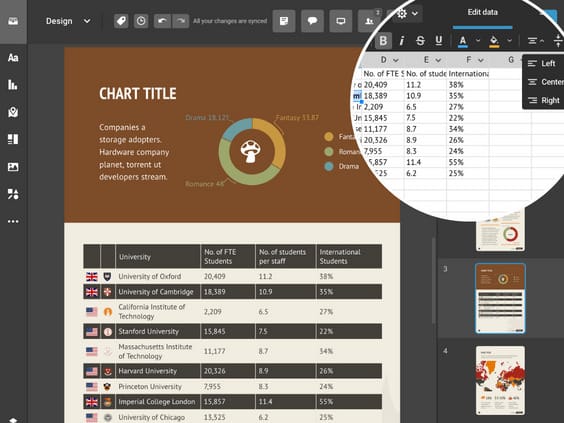This screenshot has height=423, width=564.
Task: Open column D dropdown arrow
Action: pos(396,60)
